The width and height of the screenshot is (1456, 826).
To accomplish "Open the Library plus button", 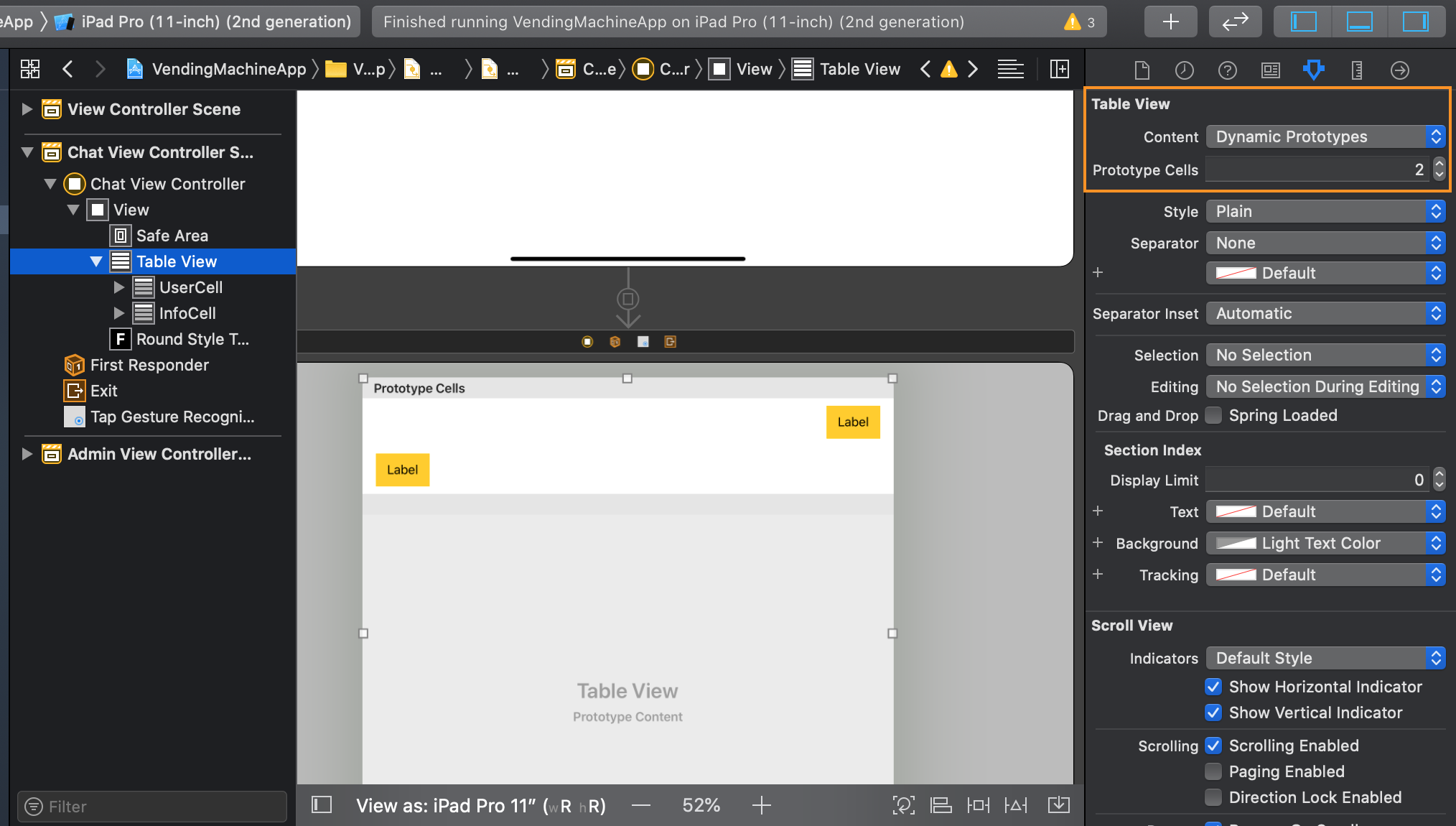I will pos(1170,22).
